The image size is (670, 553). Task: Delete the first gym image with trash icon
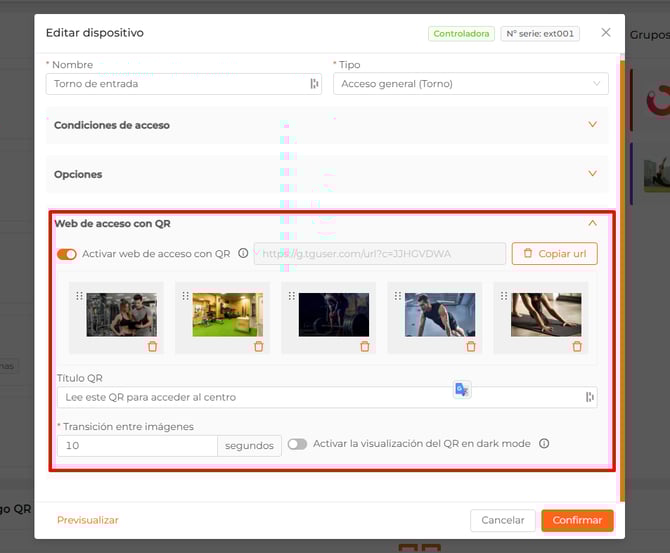point(153,346)
